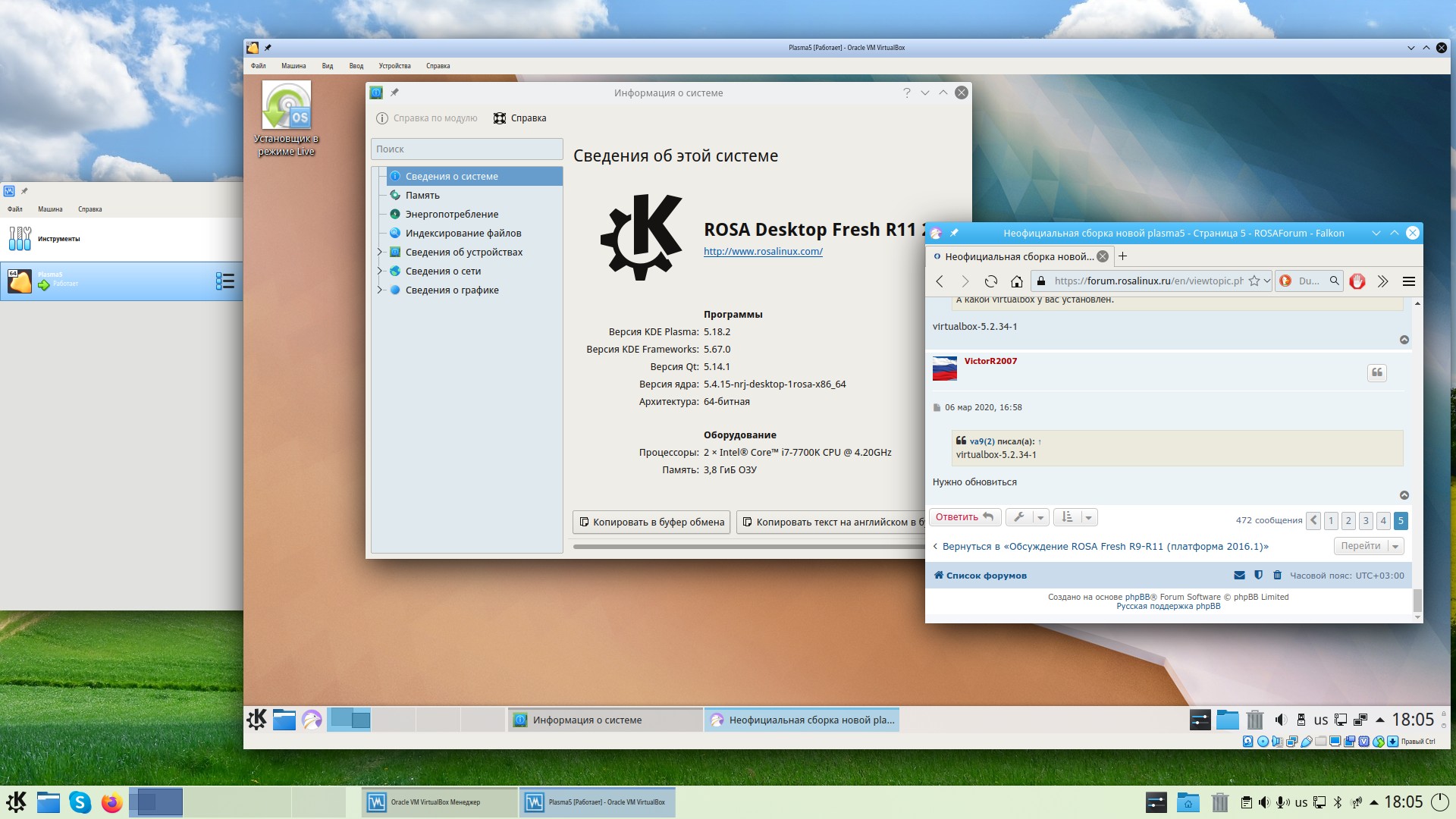Open the rosalinux.com link
The height and width of the screenshot is (819, 1456).
tap(763, 252)
